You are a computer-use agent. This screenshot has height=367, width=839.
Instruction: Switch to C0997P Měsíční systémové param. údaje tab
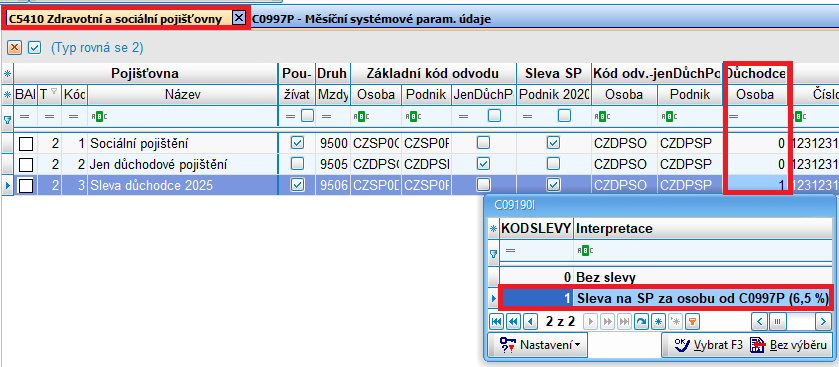click(x=371, y=19)
